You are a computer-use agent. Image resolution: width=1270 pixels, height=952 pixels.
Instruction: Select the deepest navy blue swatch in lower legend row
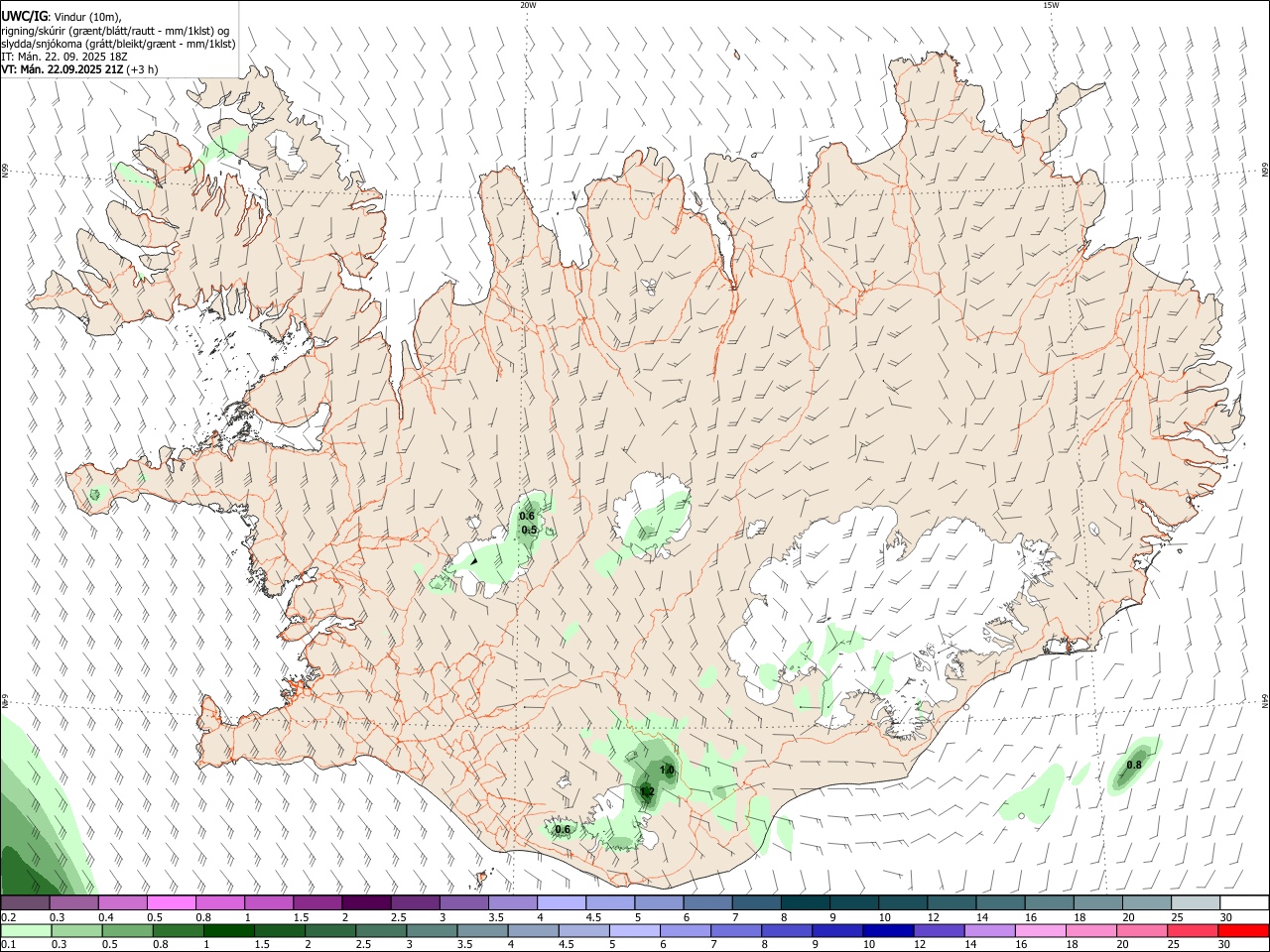tap(887, 930)
